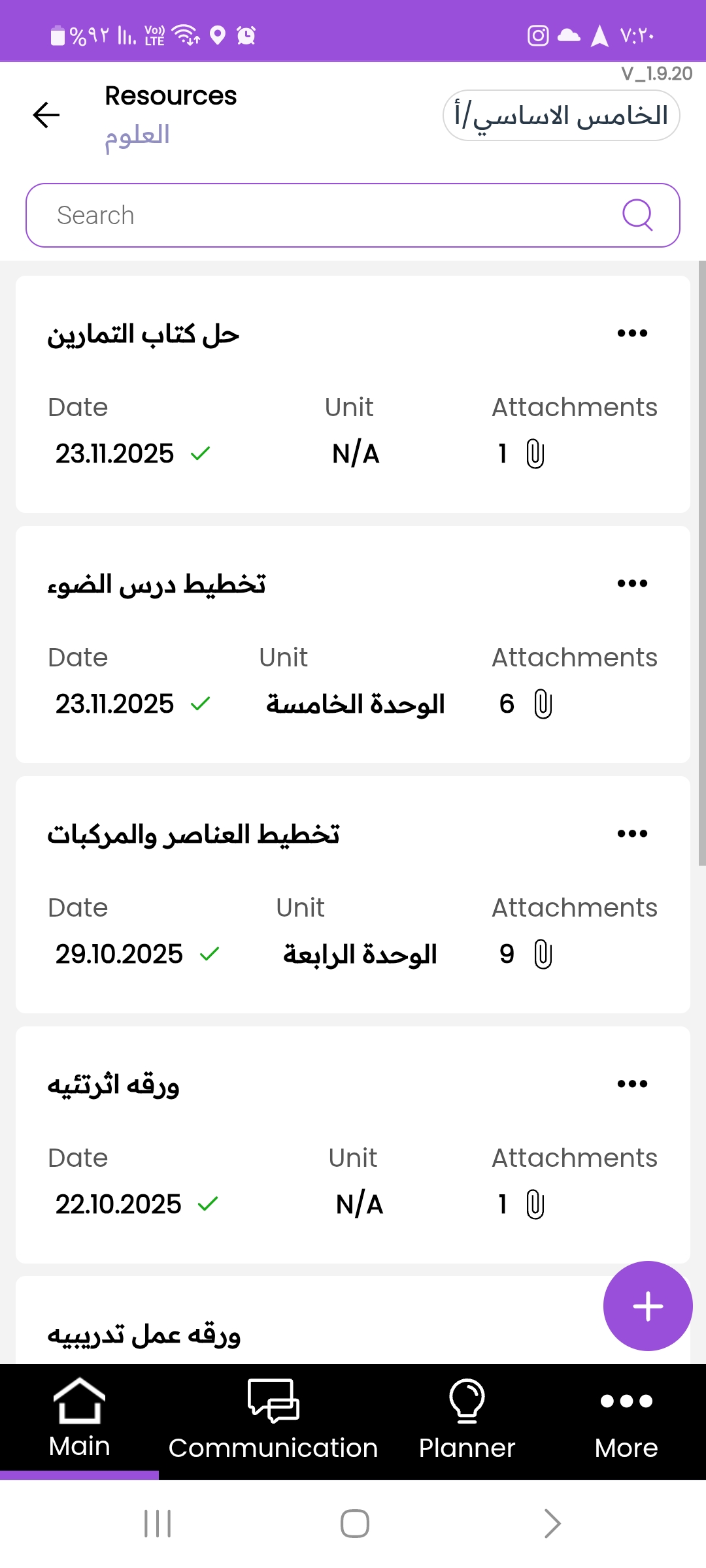
Task: Tap the Instagram notification icon in status bar
Action: coord(538,35)
